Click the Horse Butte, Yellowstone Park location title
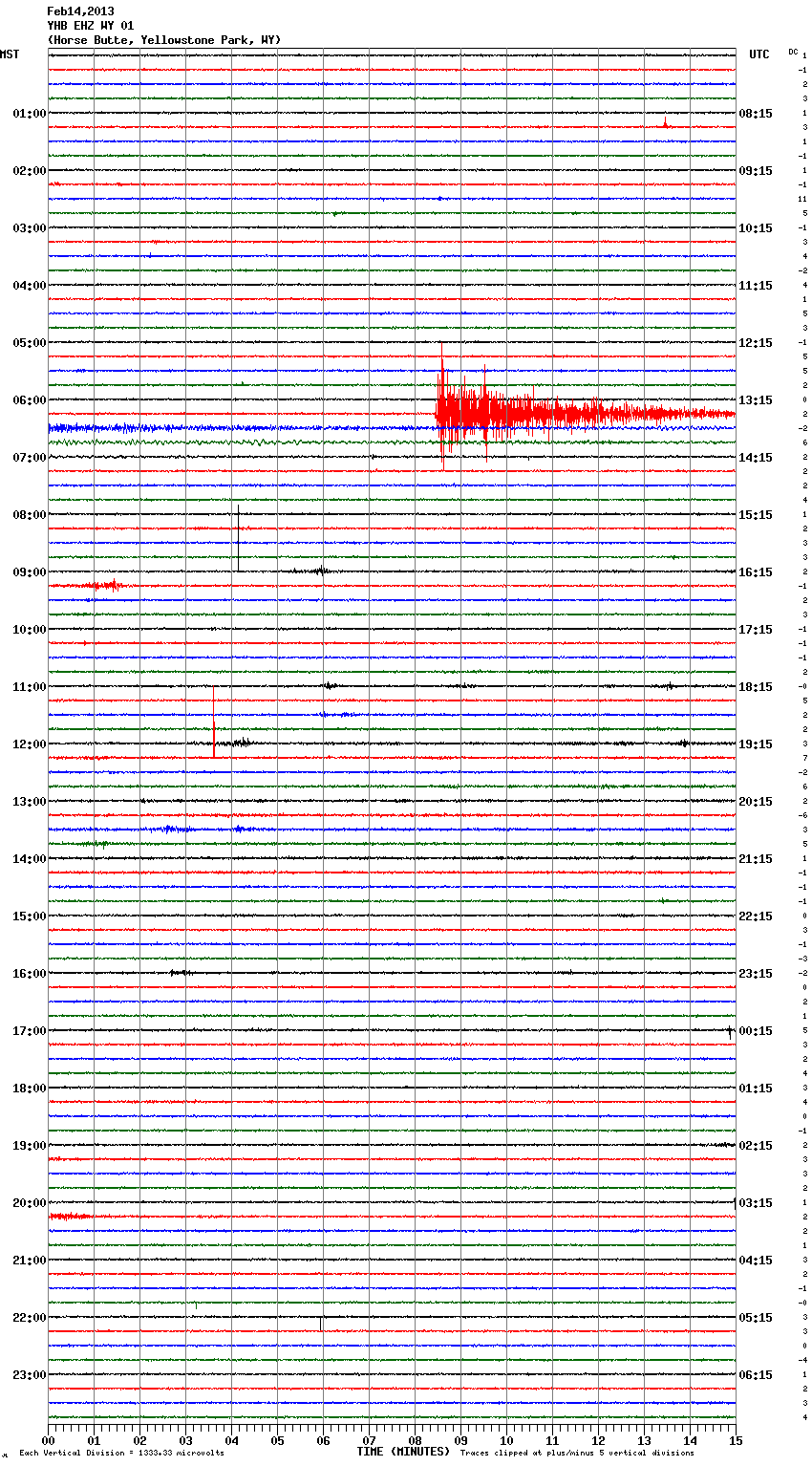Viewport: 812px width, 1466px height. [164, 40]
